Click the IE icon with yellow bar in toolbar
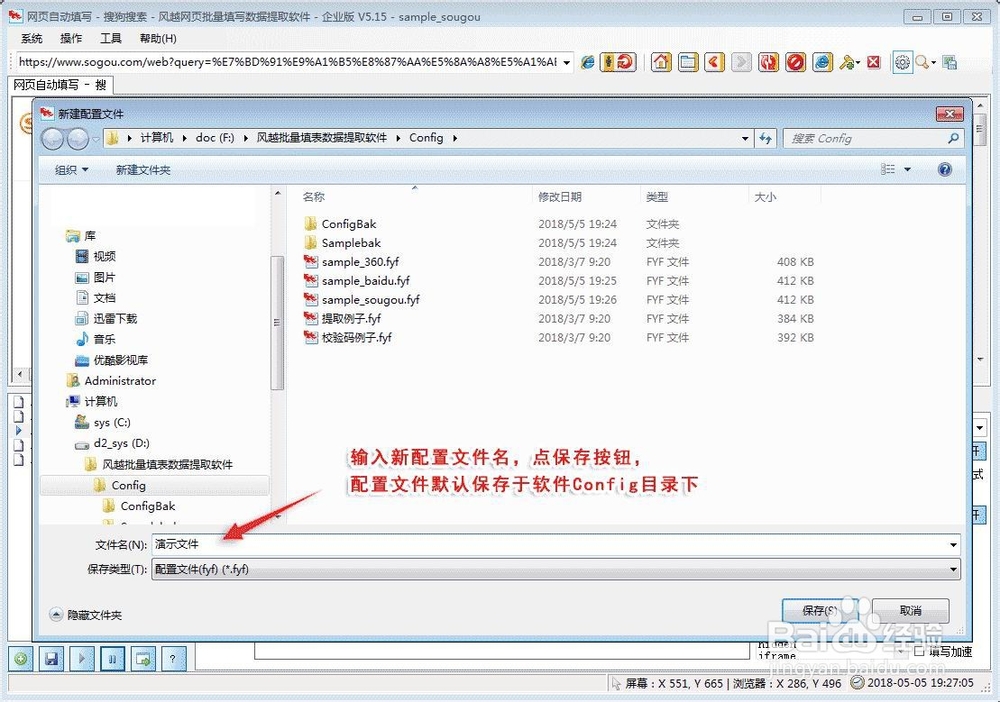 tap(822, 62)
